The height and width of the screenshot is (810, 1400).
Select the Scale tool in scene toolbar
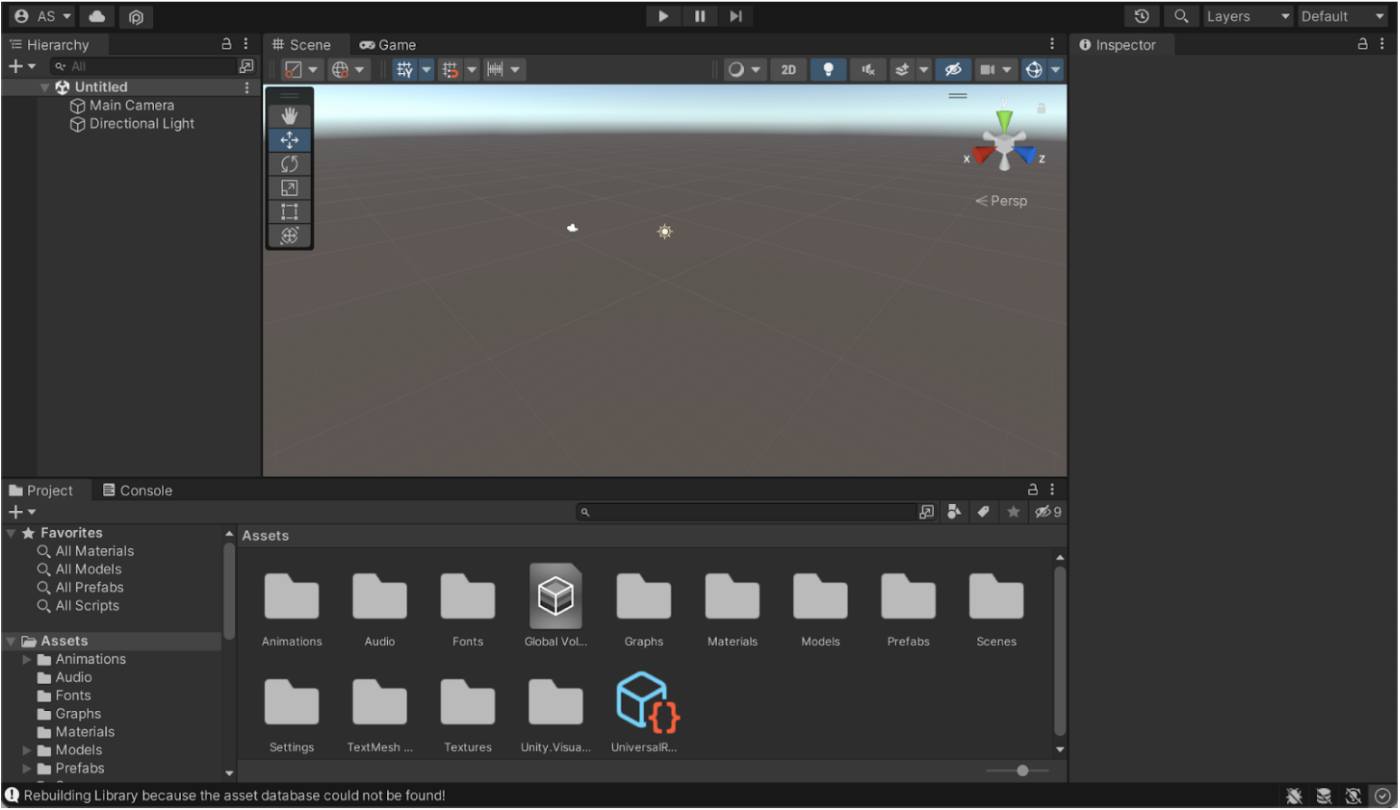pyautogui.click(x=290, y=188)
